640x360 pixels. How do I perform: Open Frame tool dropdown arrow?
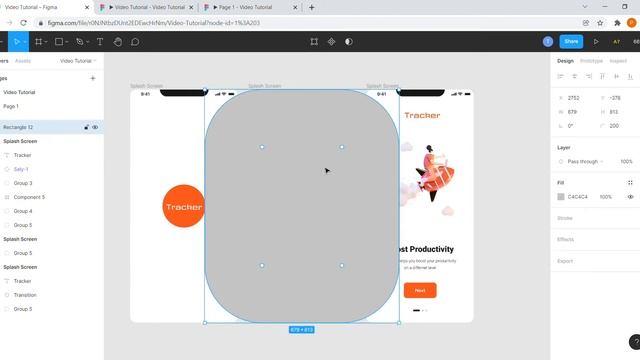pos(46,42)
